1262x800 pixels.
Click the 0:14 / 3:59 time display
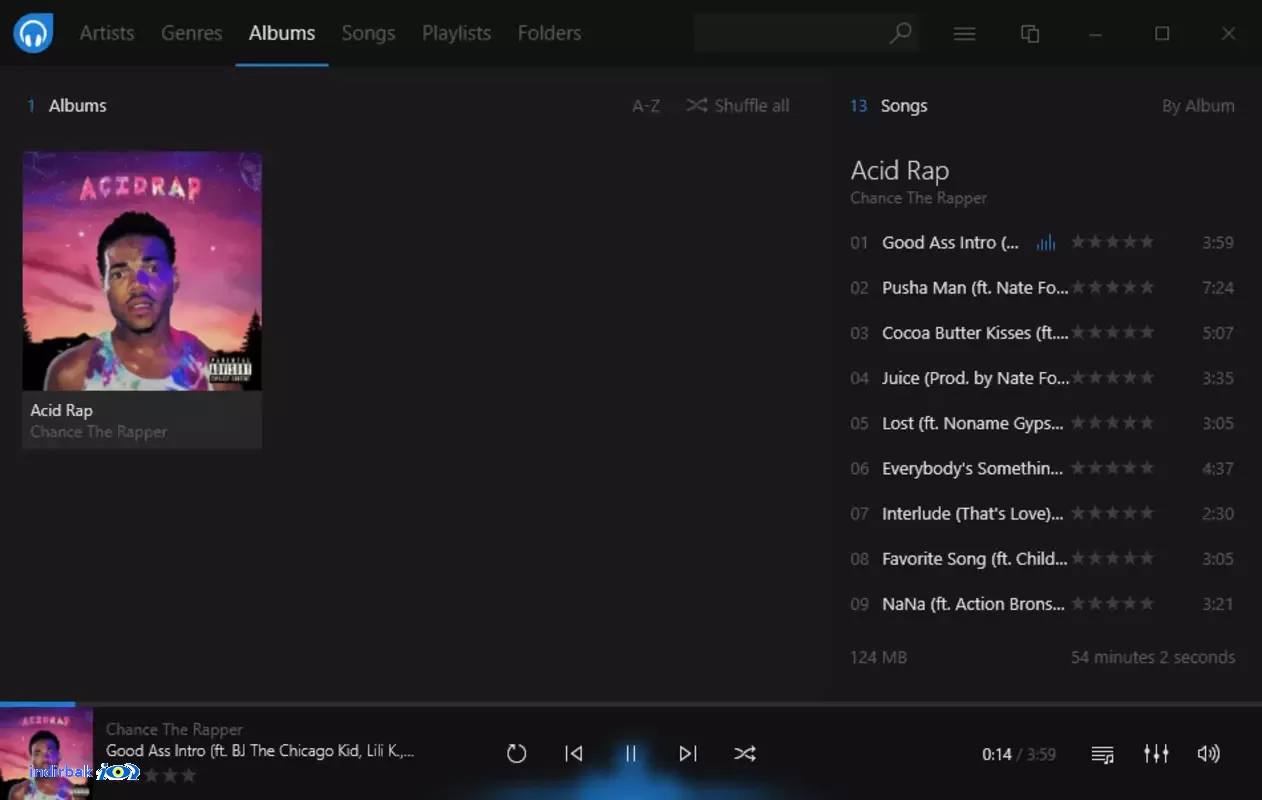click(x=1019, y=755)
